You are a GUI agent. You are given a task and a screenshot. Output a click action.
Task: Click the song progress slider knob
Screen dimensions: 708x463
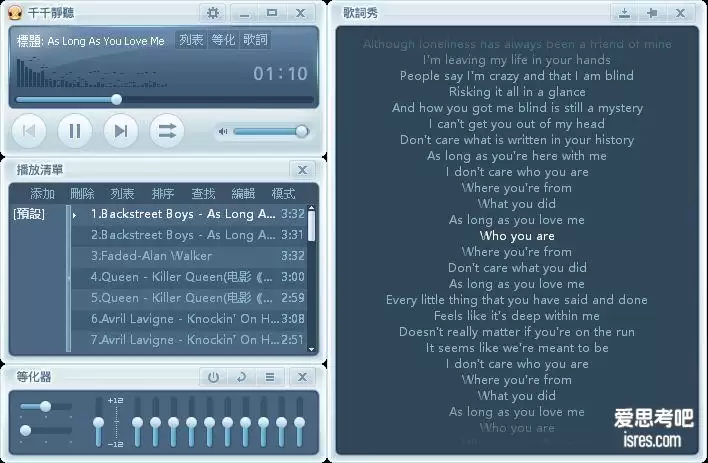click(116, 99)
